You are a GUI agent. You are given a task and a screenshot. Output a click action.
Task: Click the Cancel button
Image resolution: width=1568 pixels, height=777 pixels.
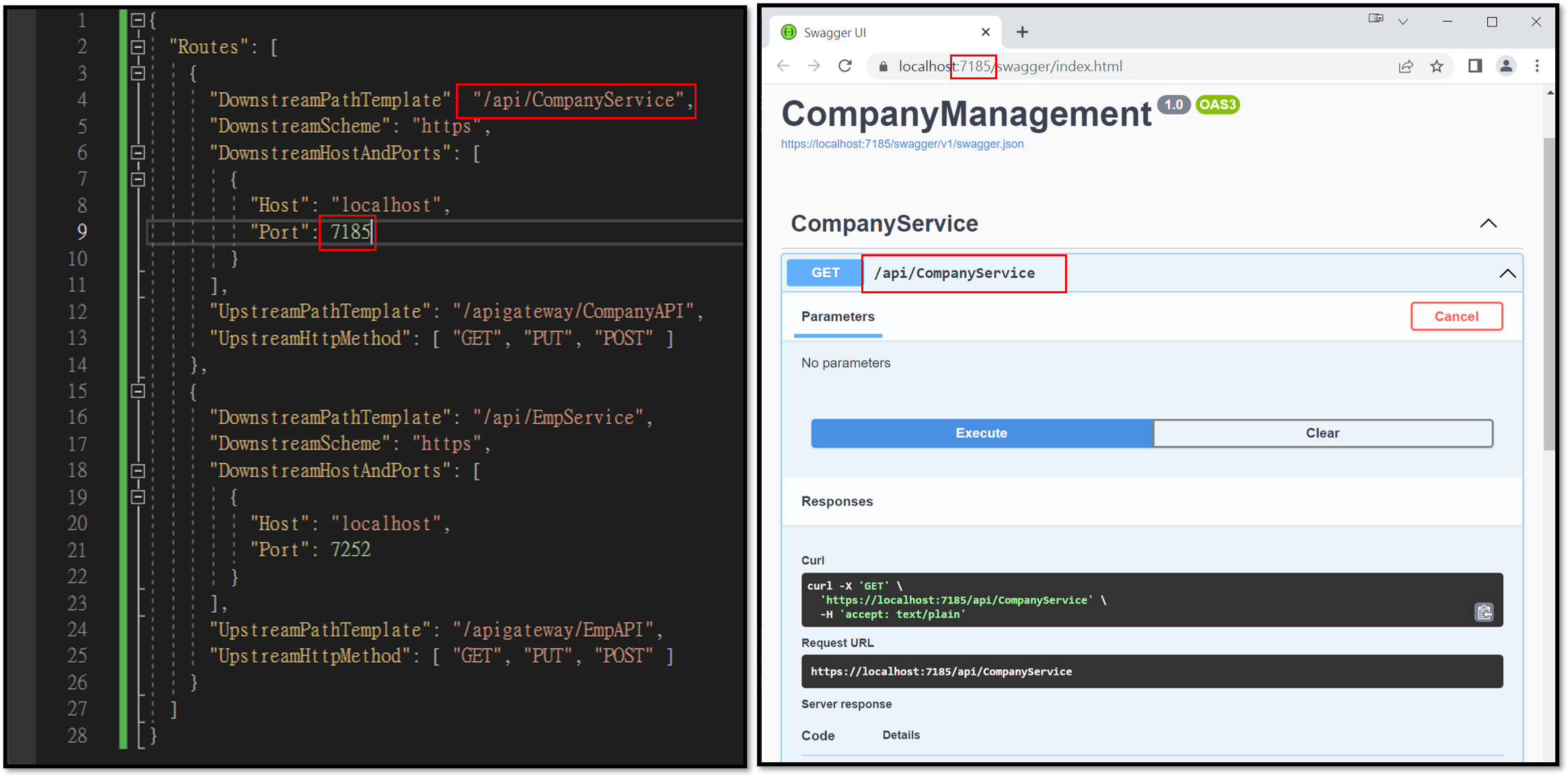(x=1456, y=317)
